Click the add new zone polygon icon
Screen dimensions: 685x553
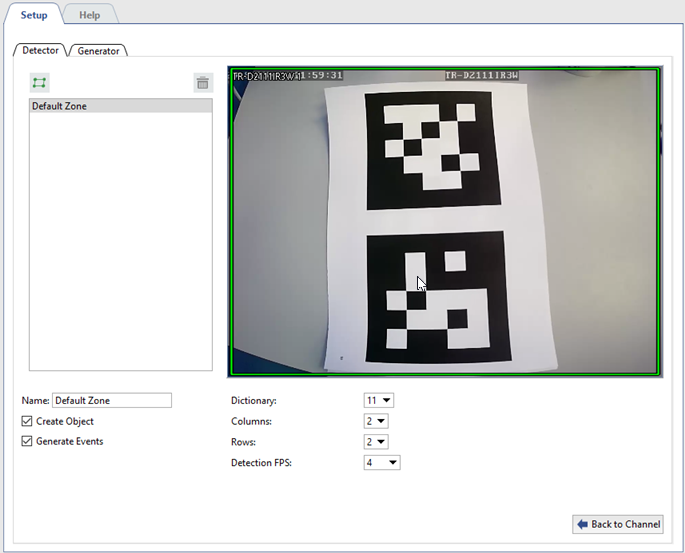point(39,83)
